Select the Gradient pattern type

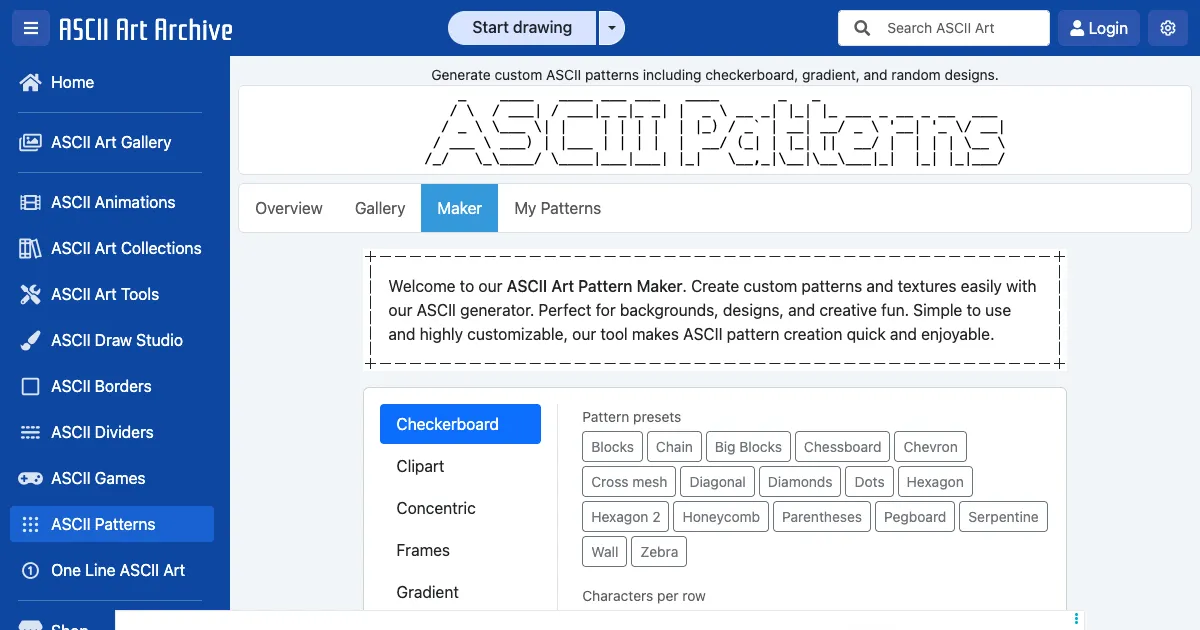pyautogui.click(x=427, y=592)
